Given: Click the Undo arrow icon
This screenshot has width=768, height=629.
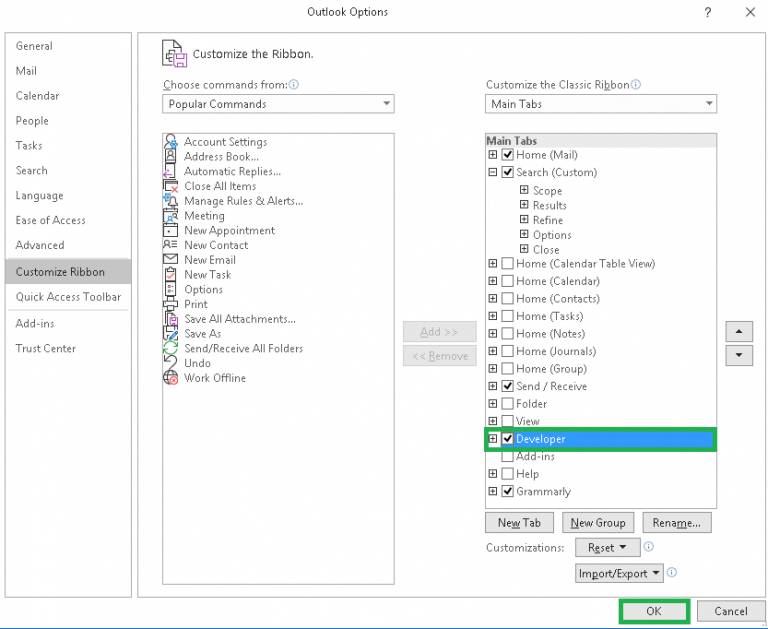Looking at the screenshot, I should pos(170,363).
